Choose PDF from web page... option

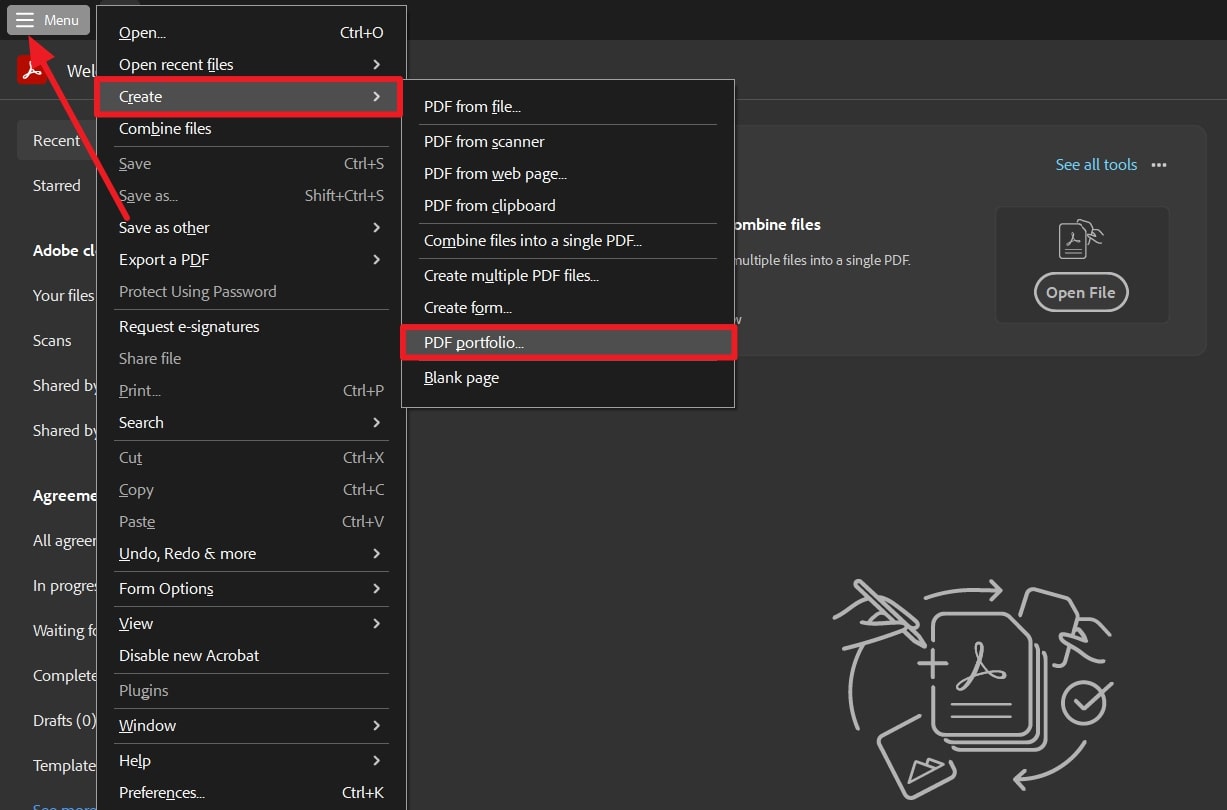coord(568,174)
